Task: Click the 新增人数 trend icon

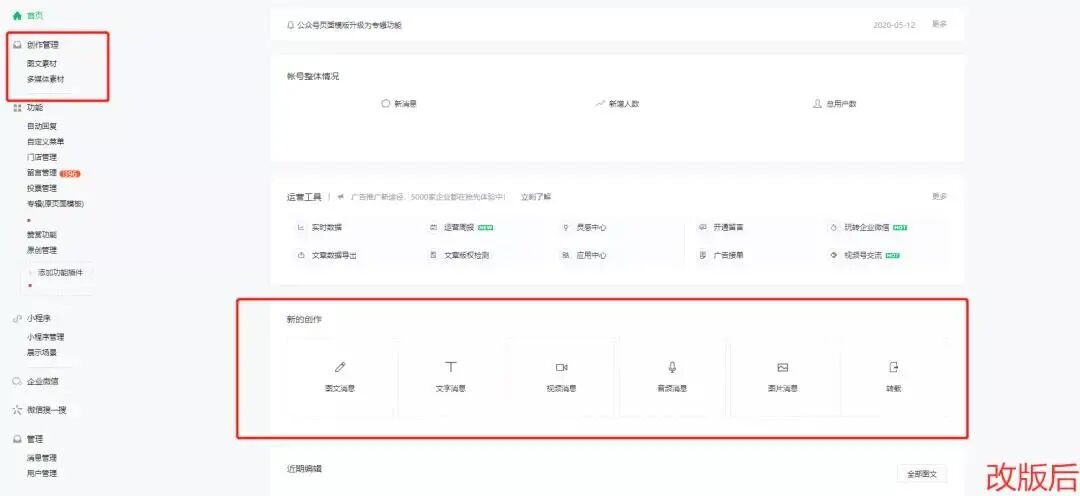Action: (x=600, y=103)
